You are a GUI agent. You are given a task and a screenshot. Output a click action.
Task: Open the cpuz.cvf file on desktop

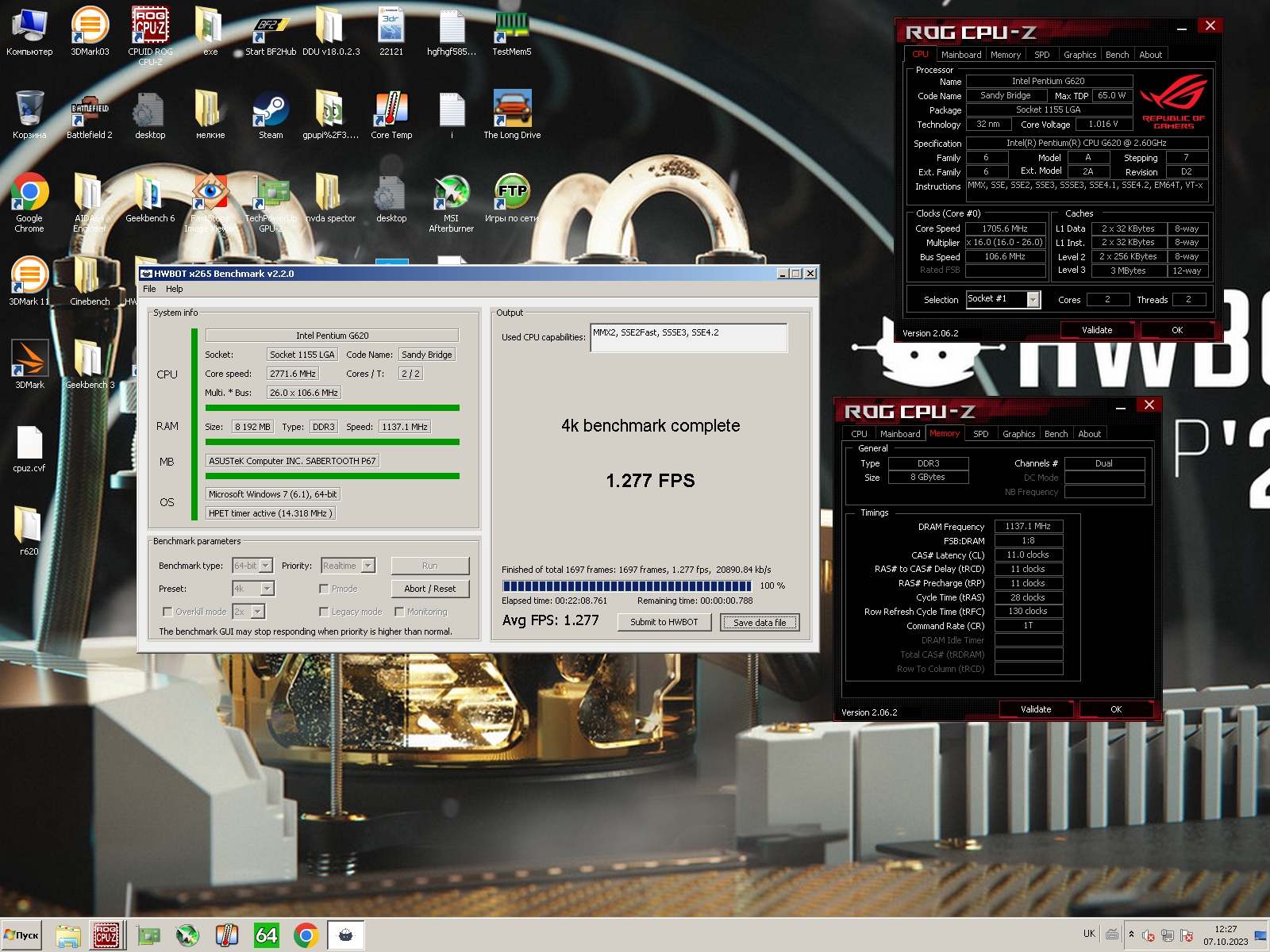click(29, 448)
